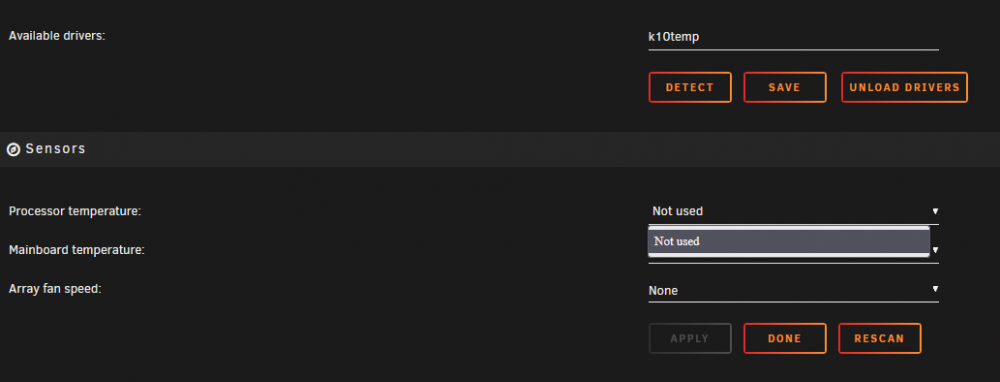Image resolution: width=1000 pixels, height=382 pixels.
Task: Rescan sensors with the RESCAN button
Action: point(879,339)
